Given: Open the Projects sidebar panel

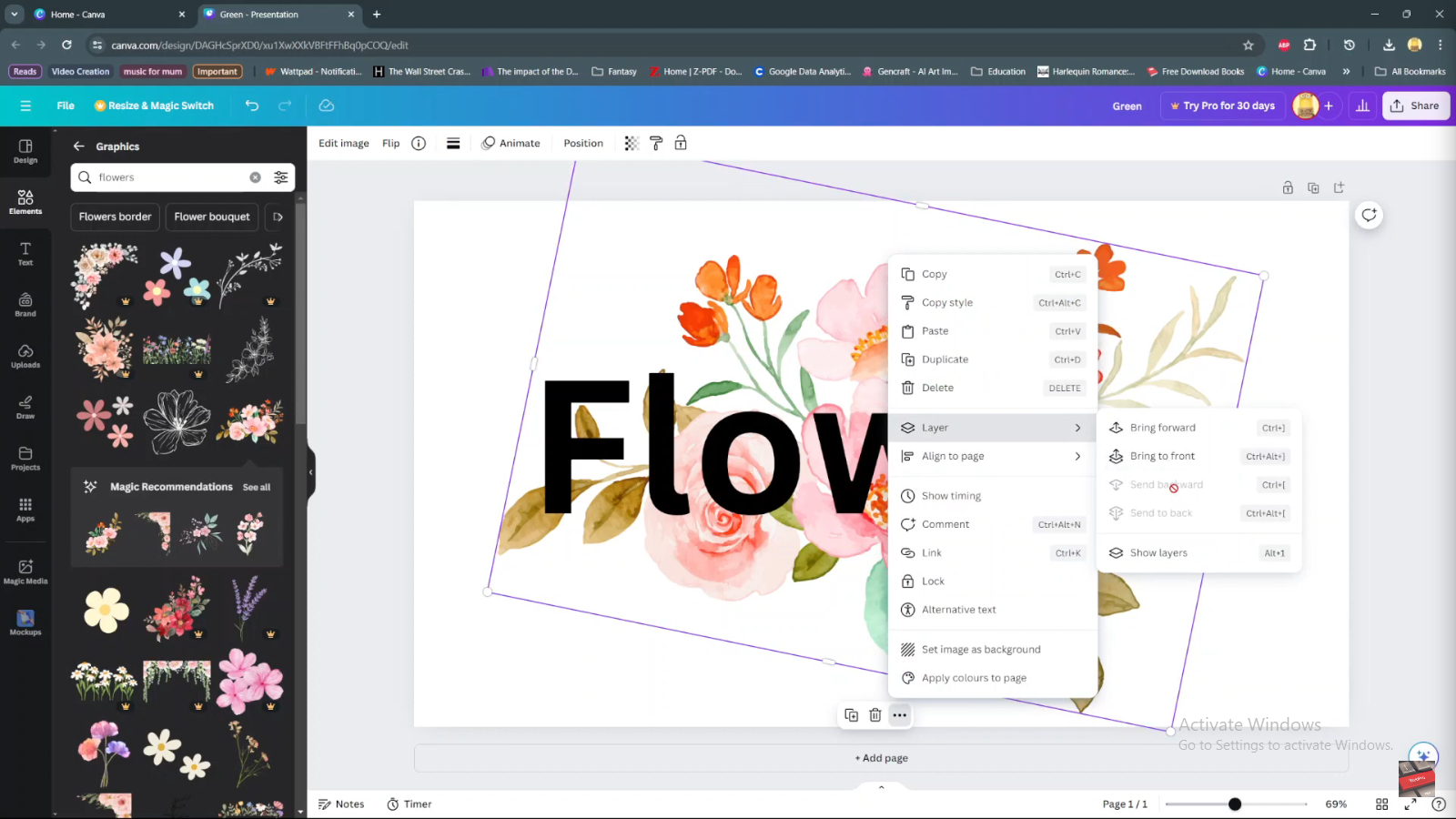Looking at the screenshot, I should pyautogui.click(x=25, y=459).
